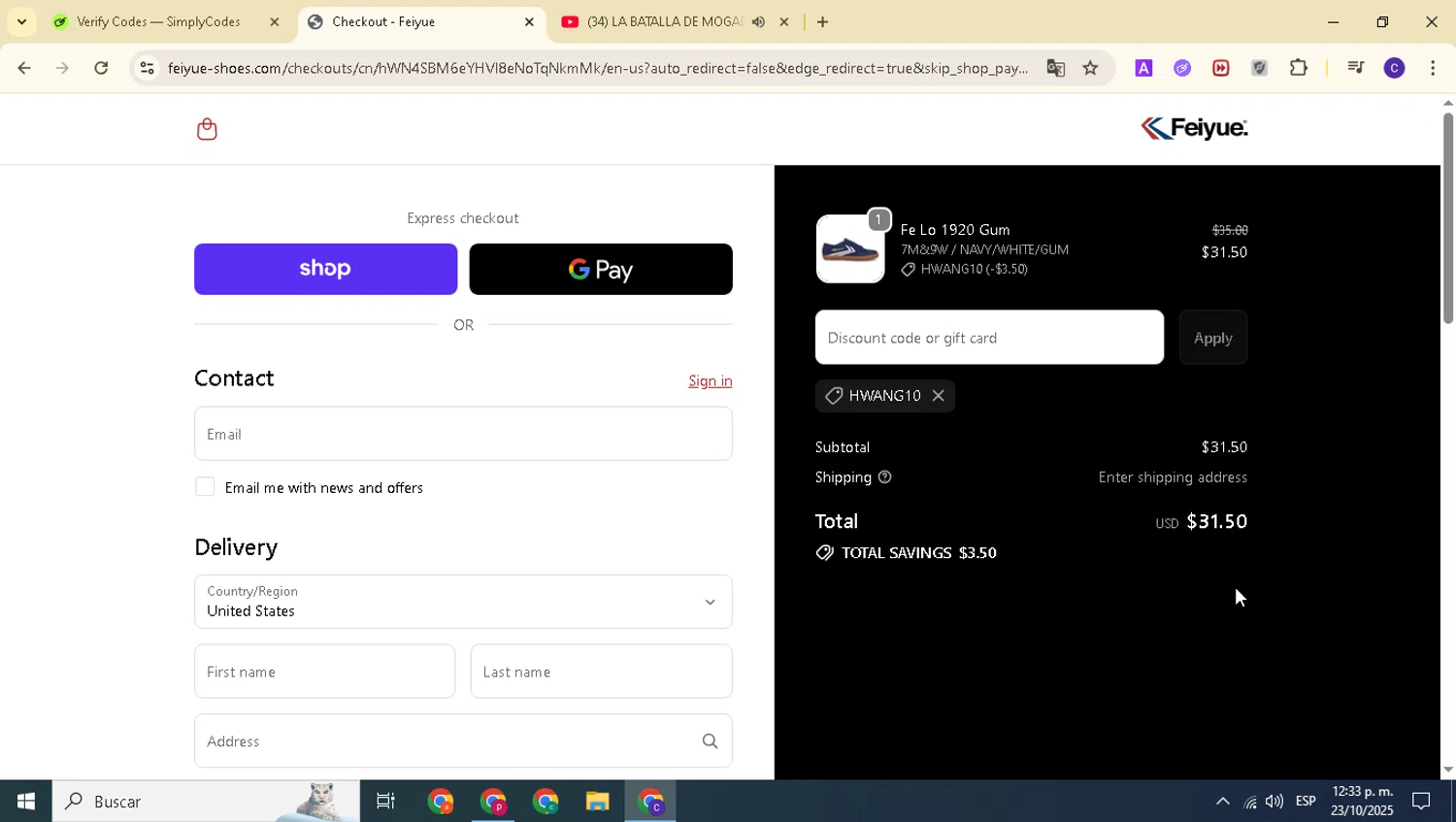Open the tab search dropdown arrow

click(21, 21)
